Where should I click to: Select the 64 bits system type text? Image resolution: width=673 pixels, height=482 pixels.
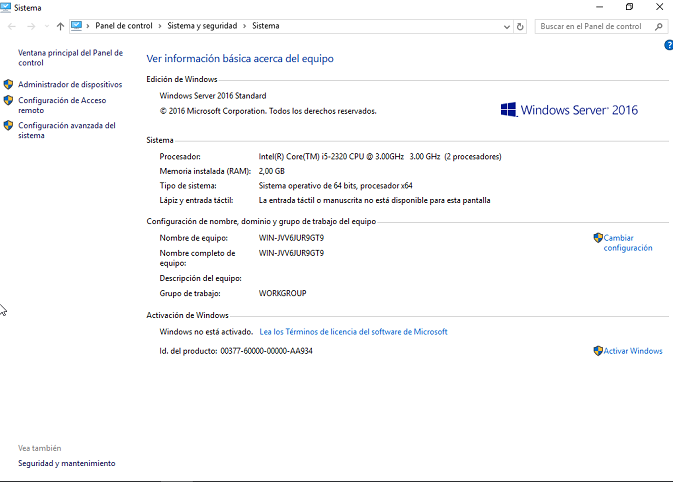click(335, 185)
